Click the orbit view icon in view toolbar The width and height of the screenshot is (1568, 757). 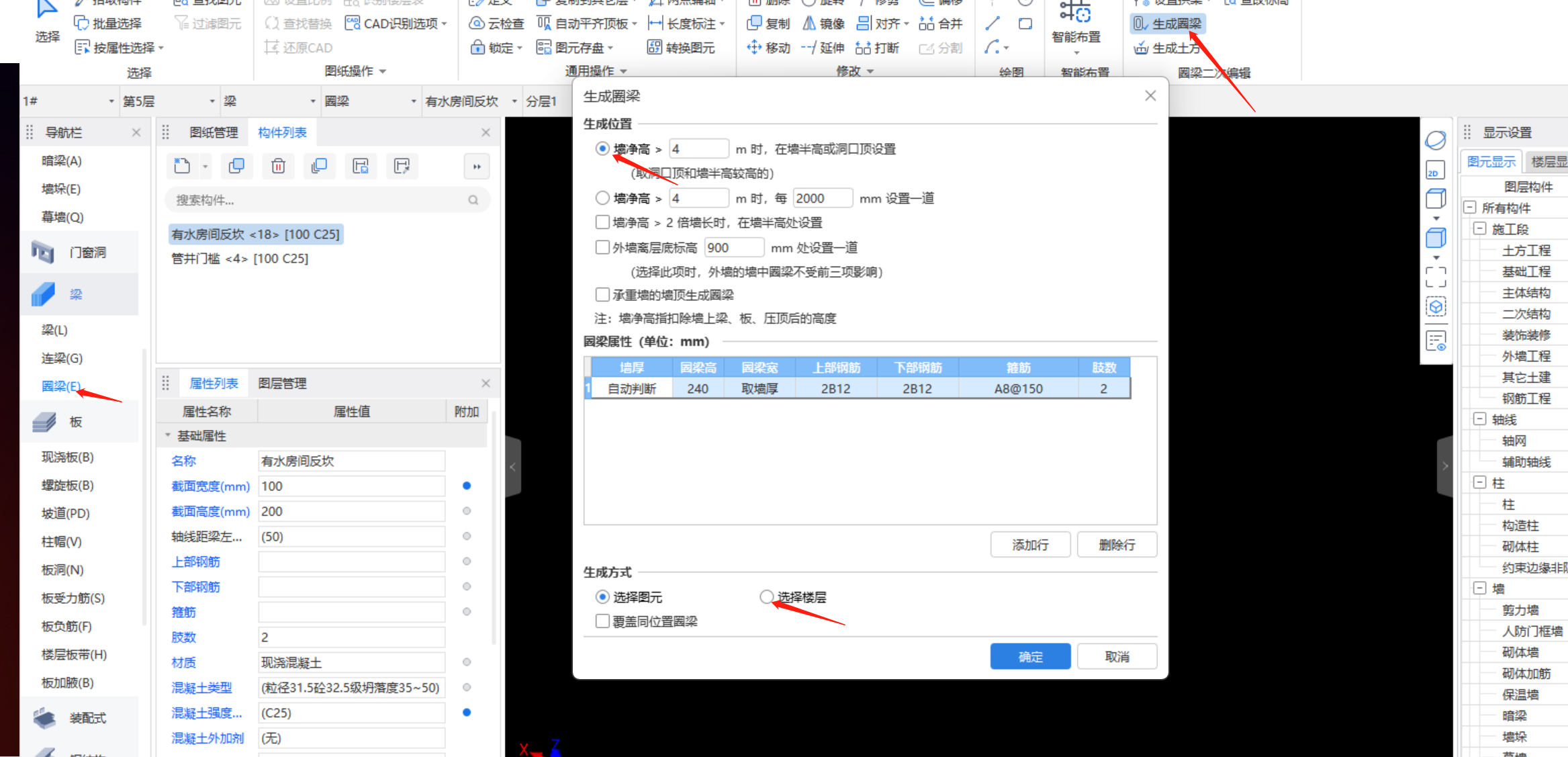click(x=1435, y=140)
